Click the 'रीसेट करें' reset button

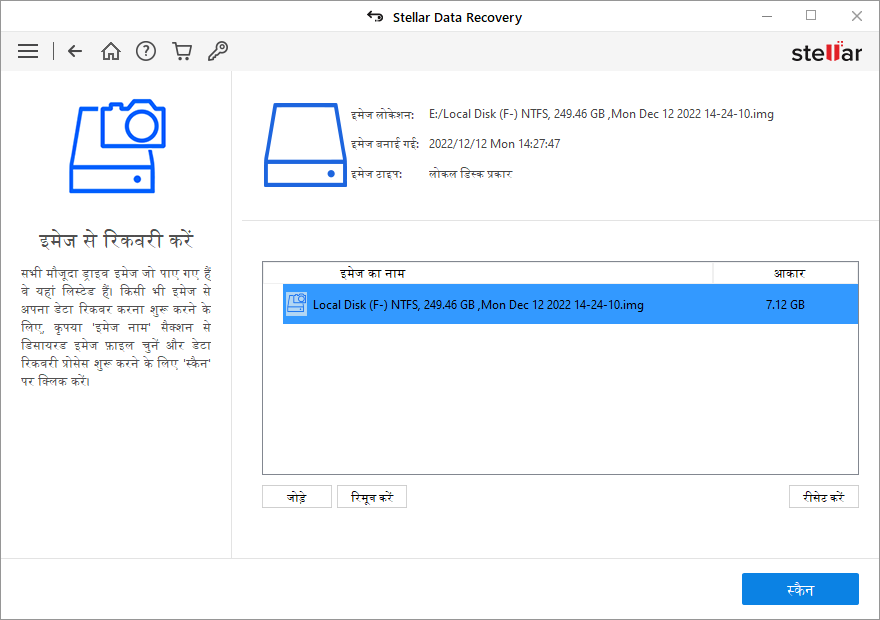(x=823, y=497)
